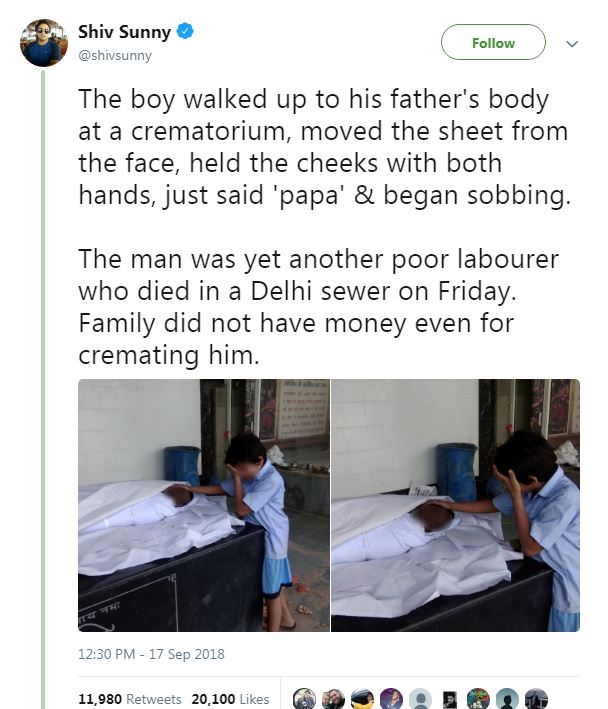Click the eighth liker avatar
The height and width of the screenshot is (709, 608).
508,699
